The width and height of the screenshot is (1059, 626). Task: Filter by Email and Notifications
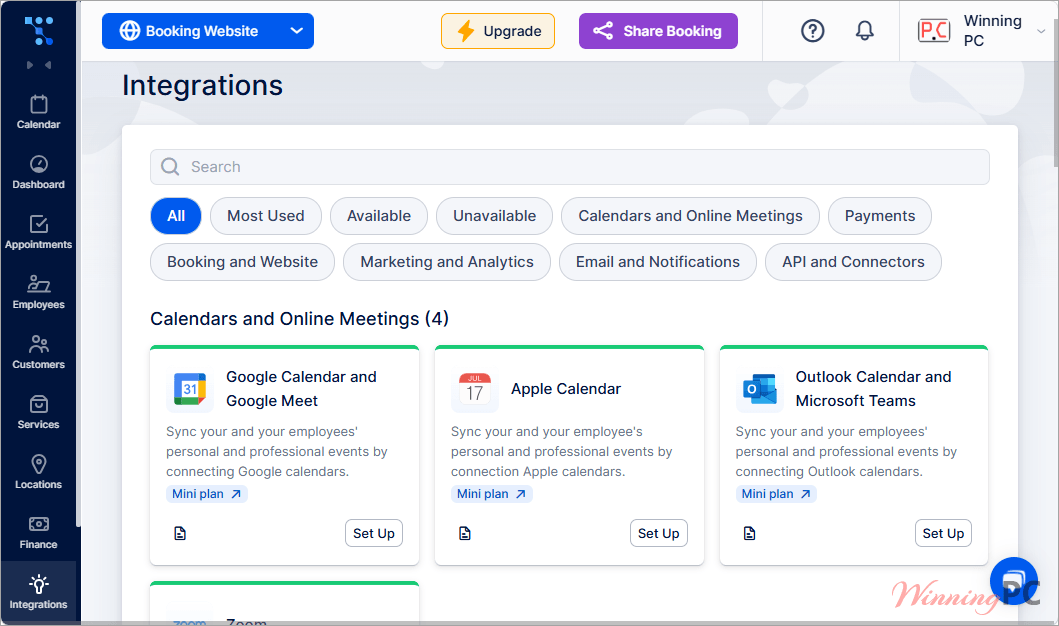658,262
